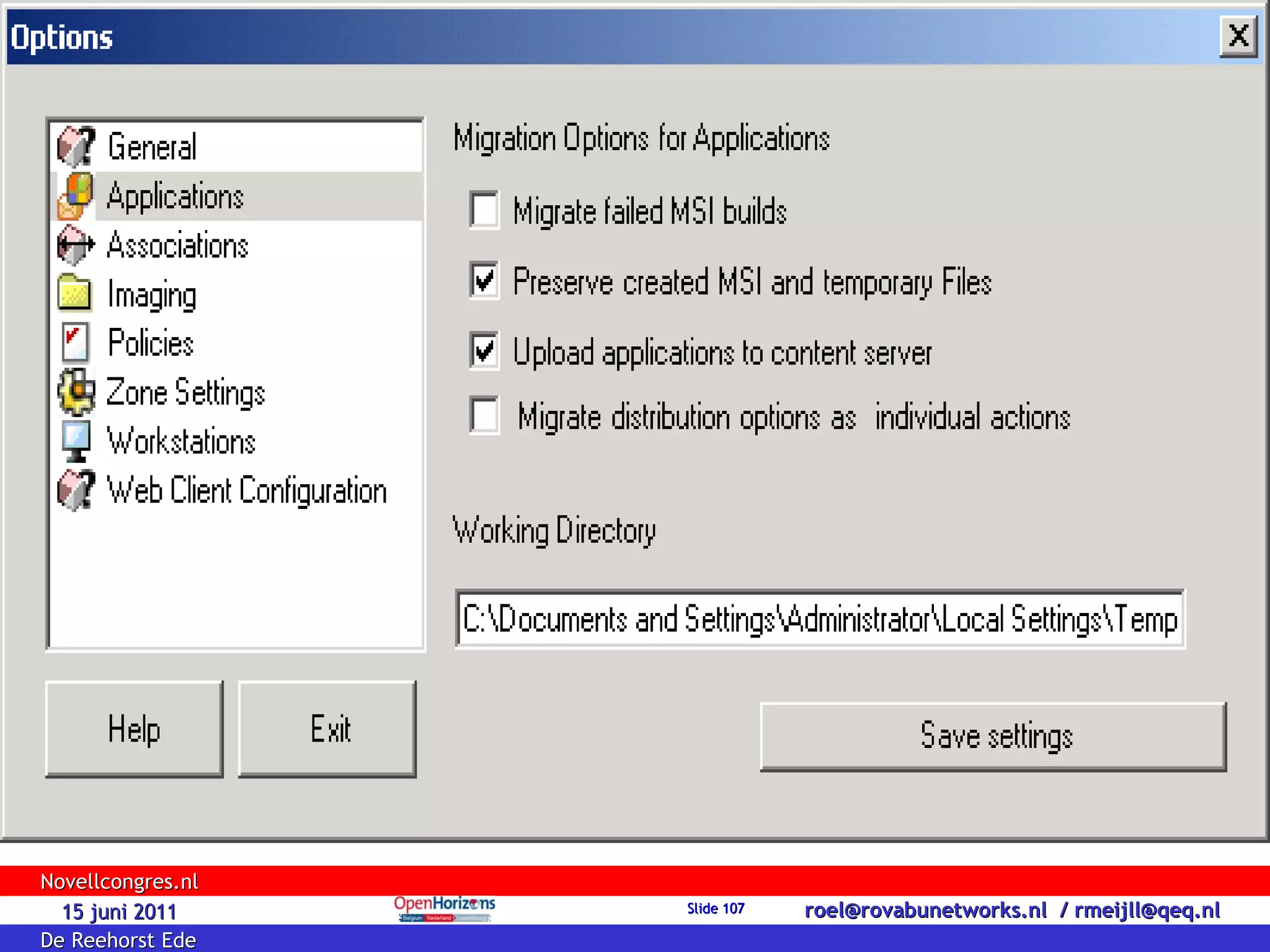Click the De Reehorst Ede footer text

tap(118, 940)
